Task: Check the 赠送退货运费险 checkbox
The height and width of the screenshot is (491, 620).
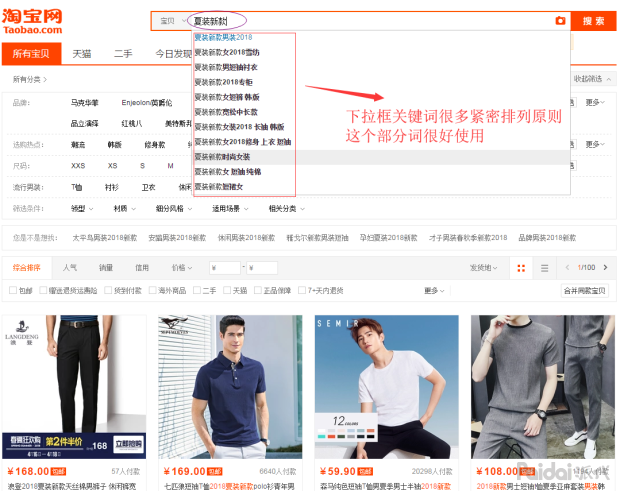Action: pyautogui.click(x=43, y=291)
